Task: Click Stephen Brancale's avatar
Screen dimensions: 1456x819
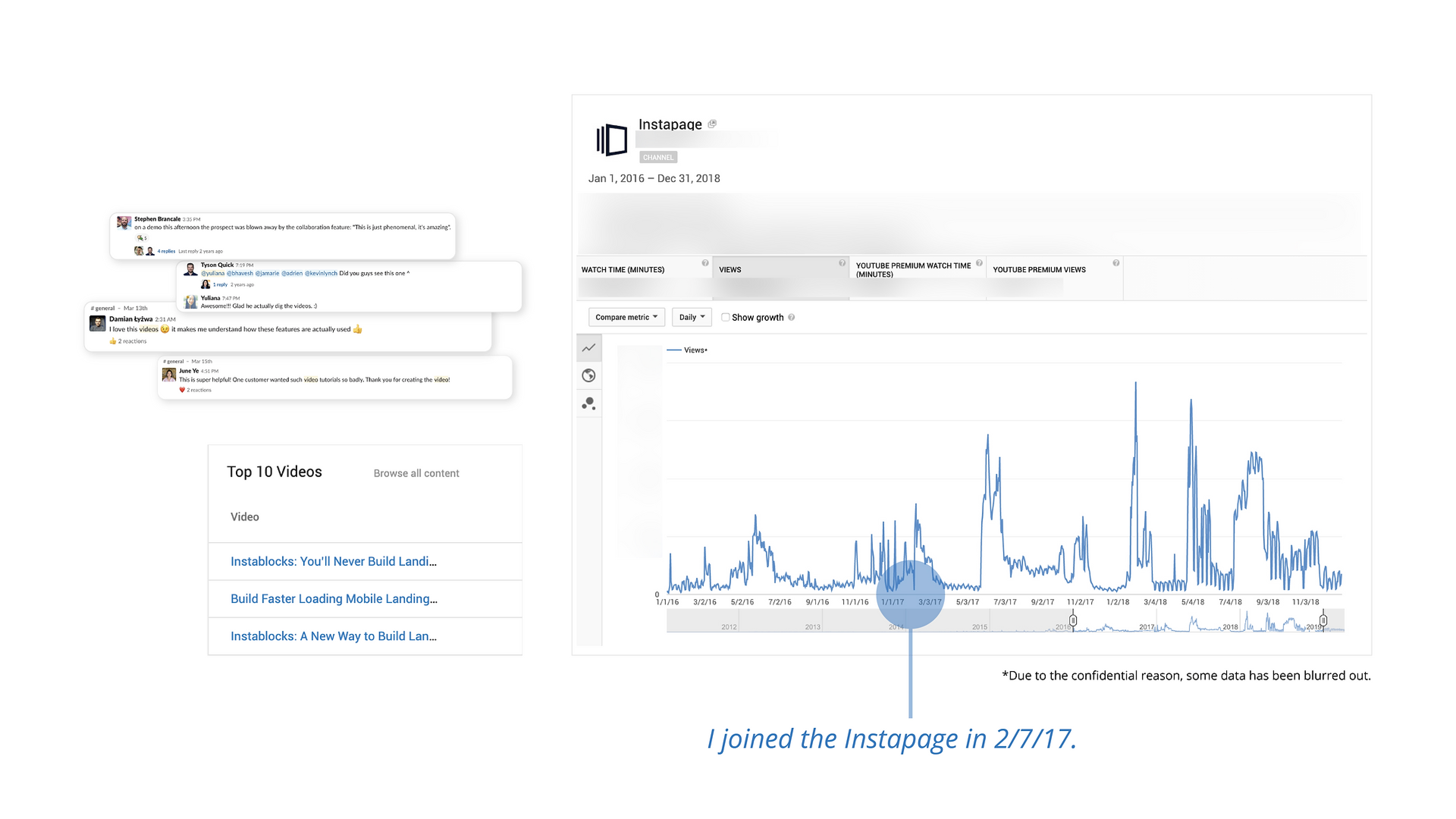Action: 124,223
